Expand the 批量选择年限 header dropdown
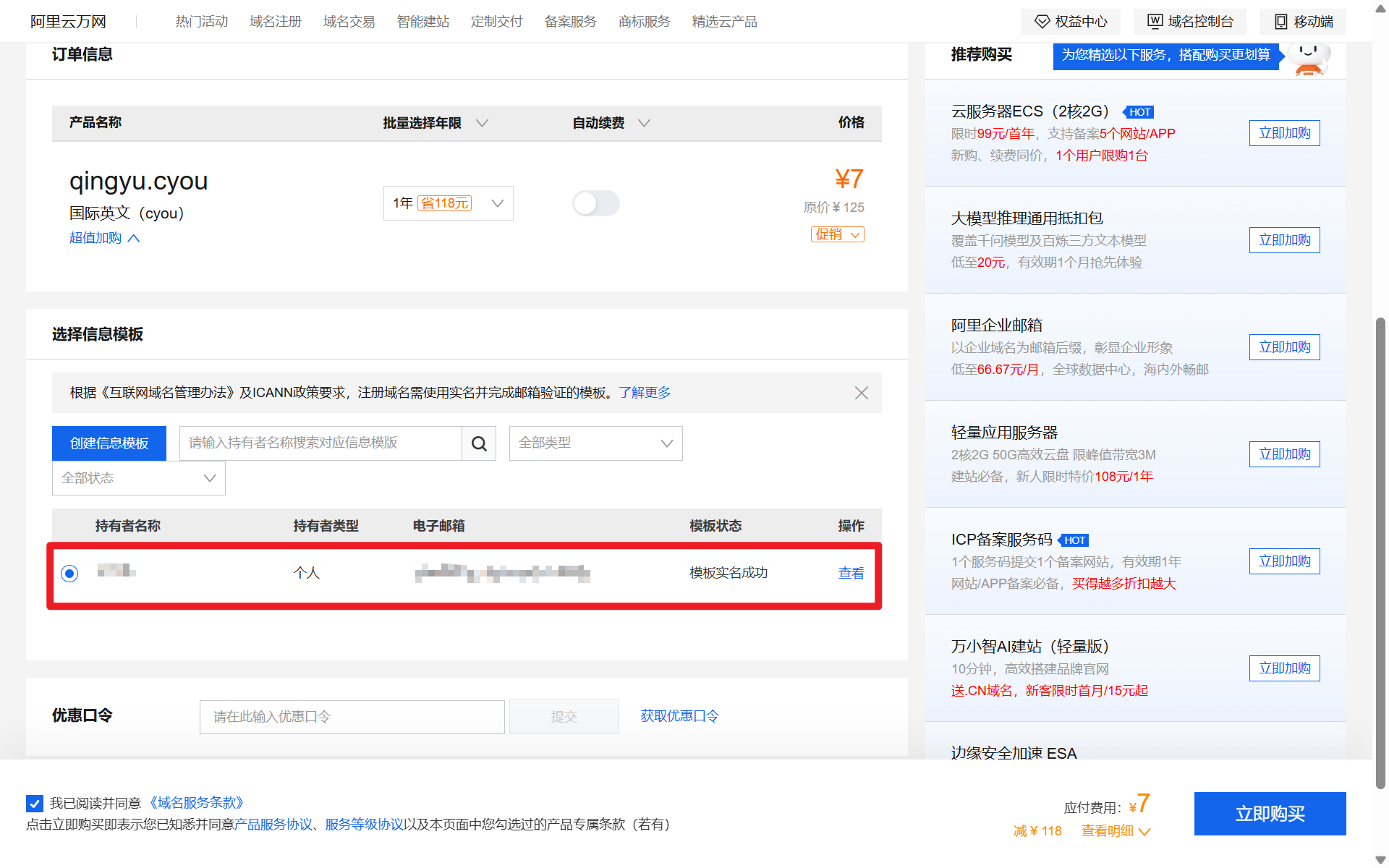Screen dimensions: 1389x868 pyautogui.click(x=482, y=123)
